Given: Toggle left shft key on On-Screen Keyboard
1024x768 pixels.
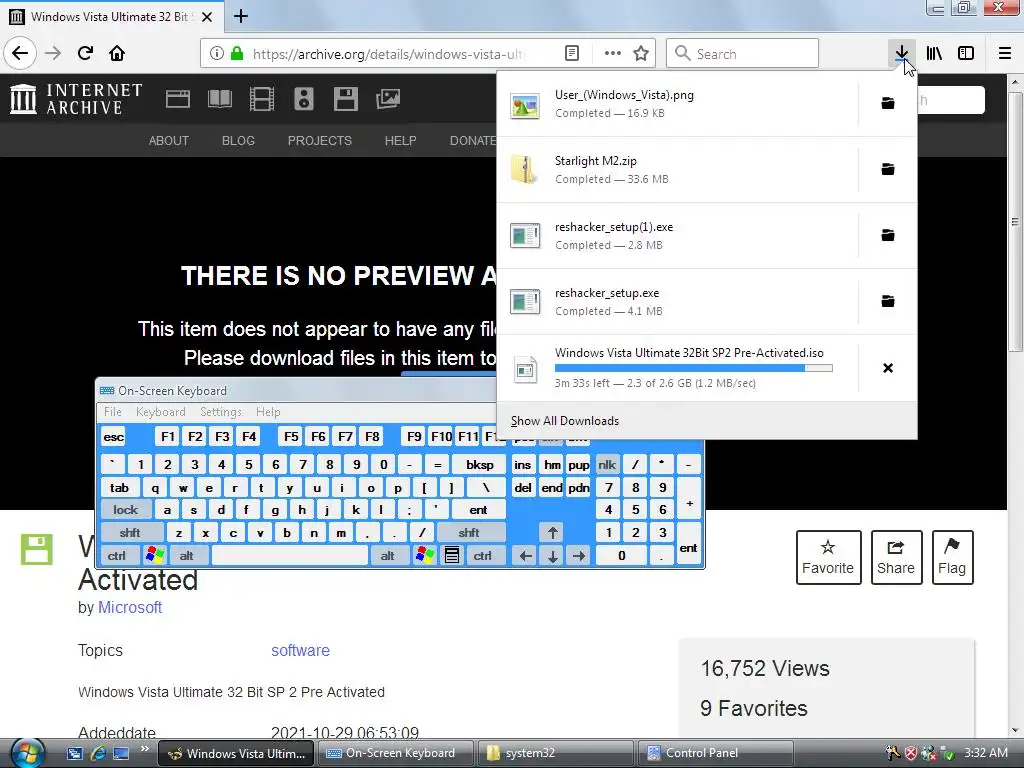Looking at the screenshot, I should [x=131, y=533].
